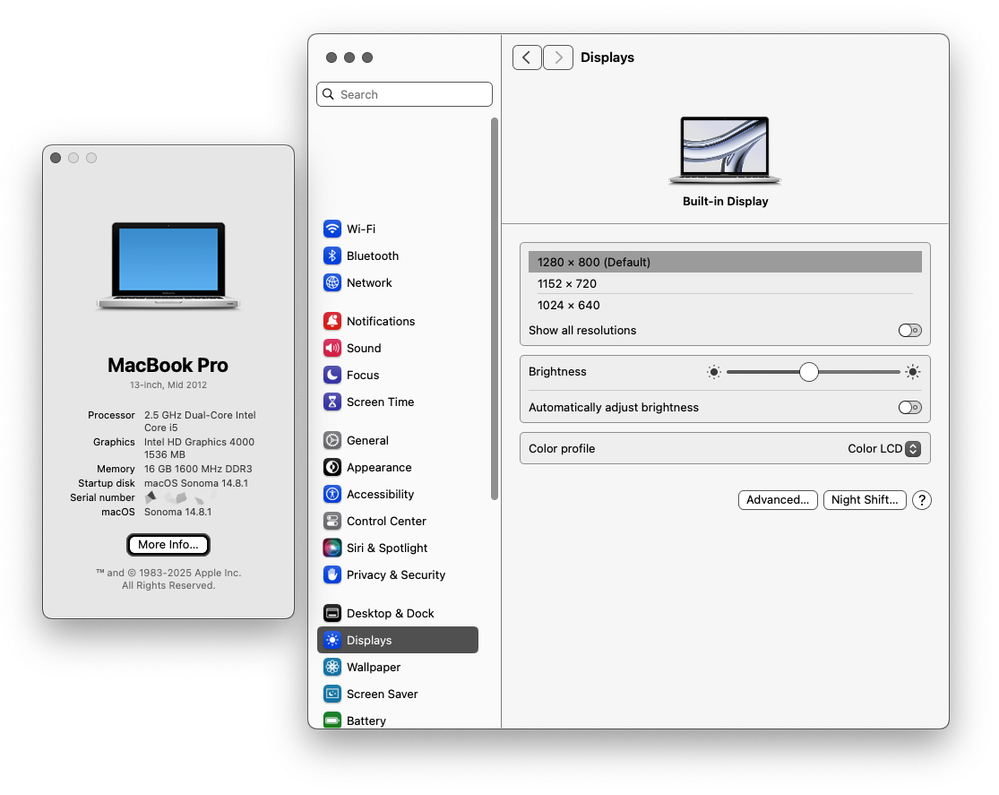
Task: Open Siri & Spotlight settings label
Action: click(387, 548)
